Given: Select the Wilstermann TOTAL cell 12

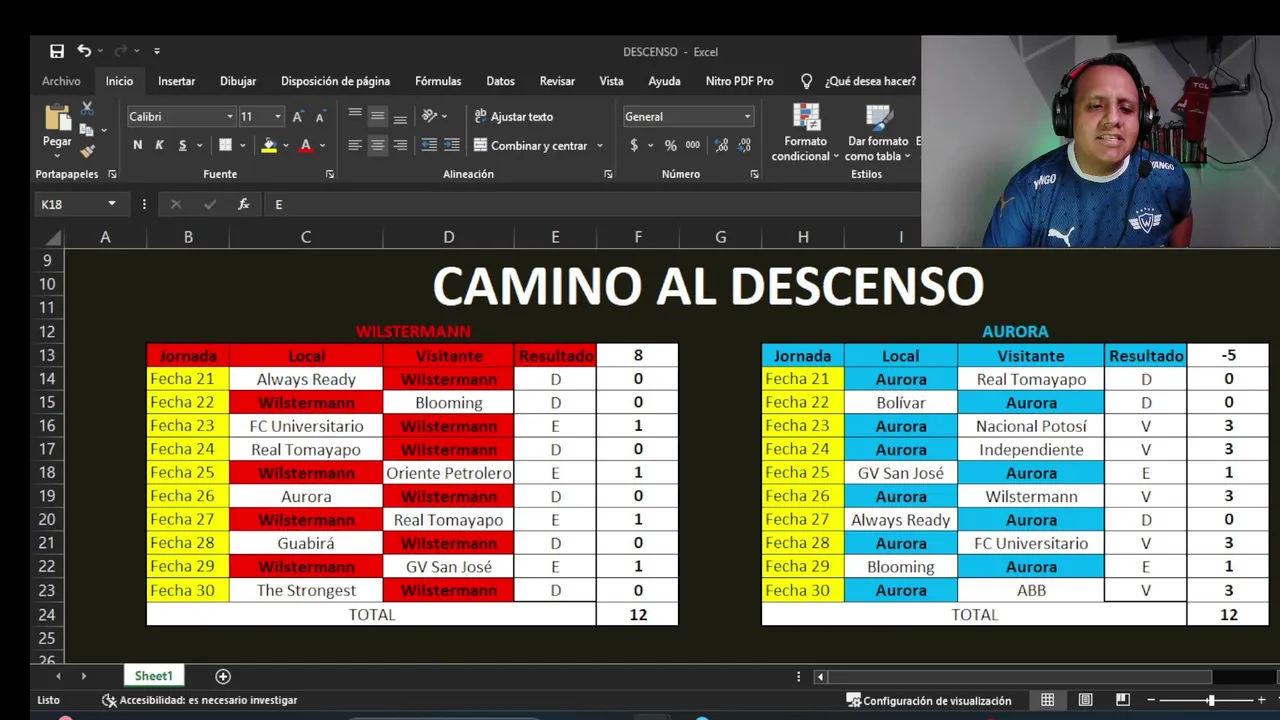Looking at the screenshot, I should coord(638,614).
